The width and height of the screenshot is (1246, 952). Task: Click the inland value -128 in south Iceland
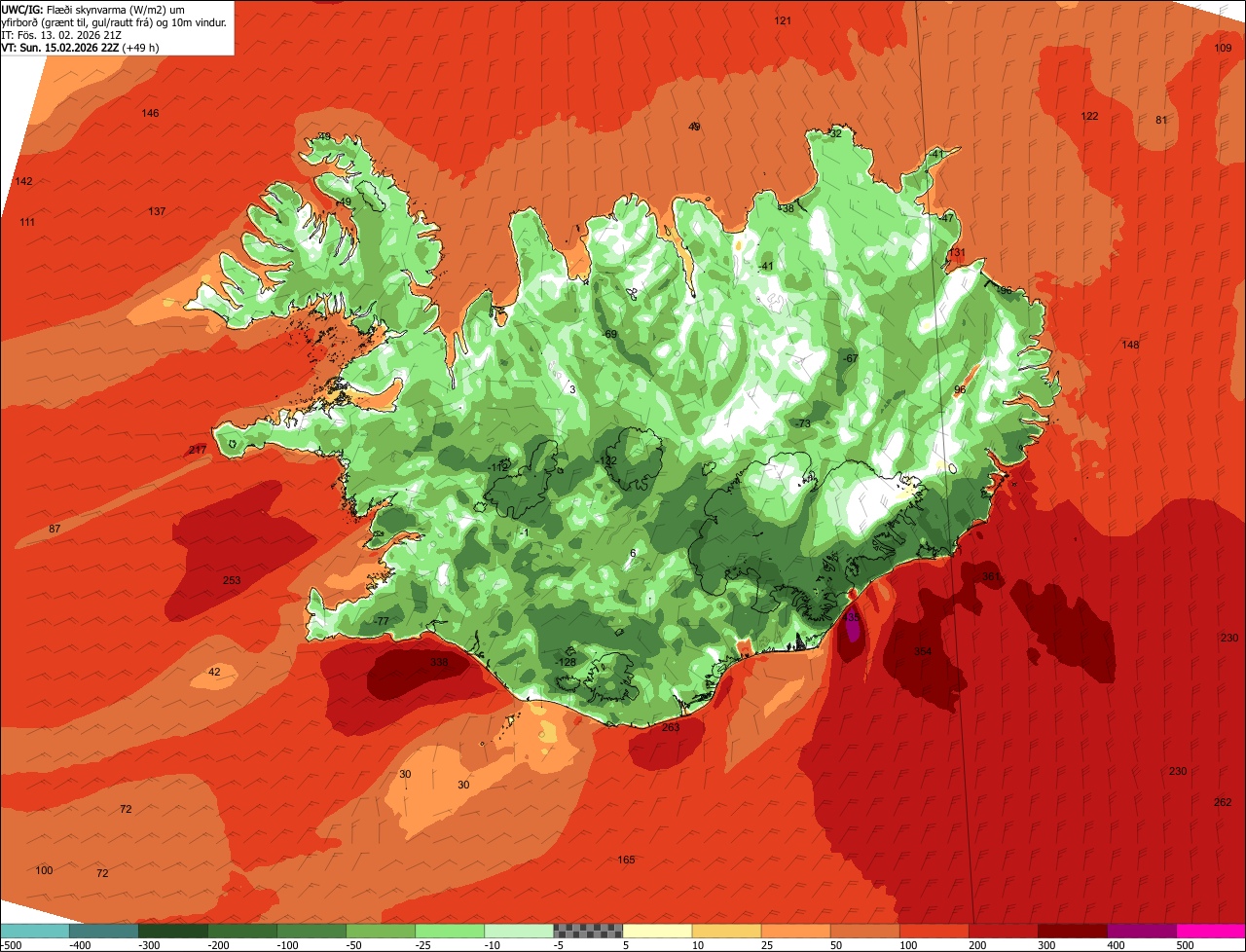pos(566,662)
